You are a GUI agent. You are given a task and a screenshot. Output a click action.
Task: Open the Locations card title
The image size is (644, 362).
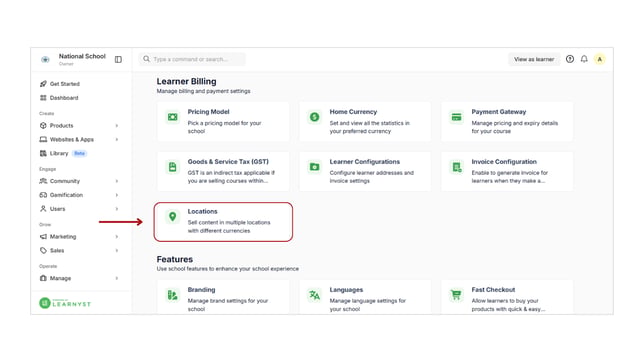click(202, 211)
